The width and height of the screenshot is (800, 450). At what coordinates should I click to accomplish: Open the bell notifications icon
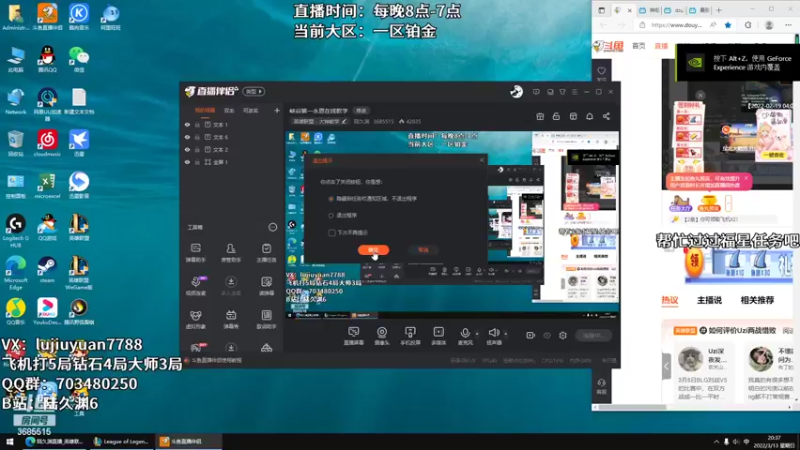[589, 116]
